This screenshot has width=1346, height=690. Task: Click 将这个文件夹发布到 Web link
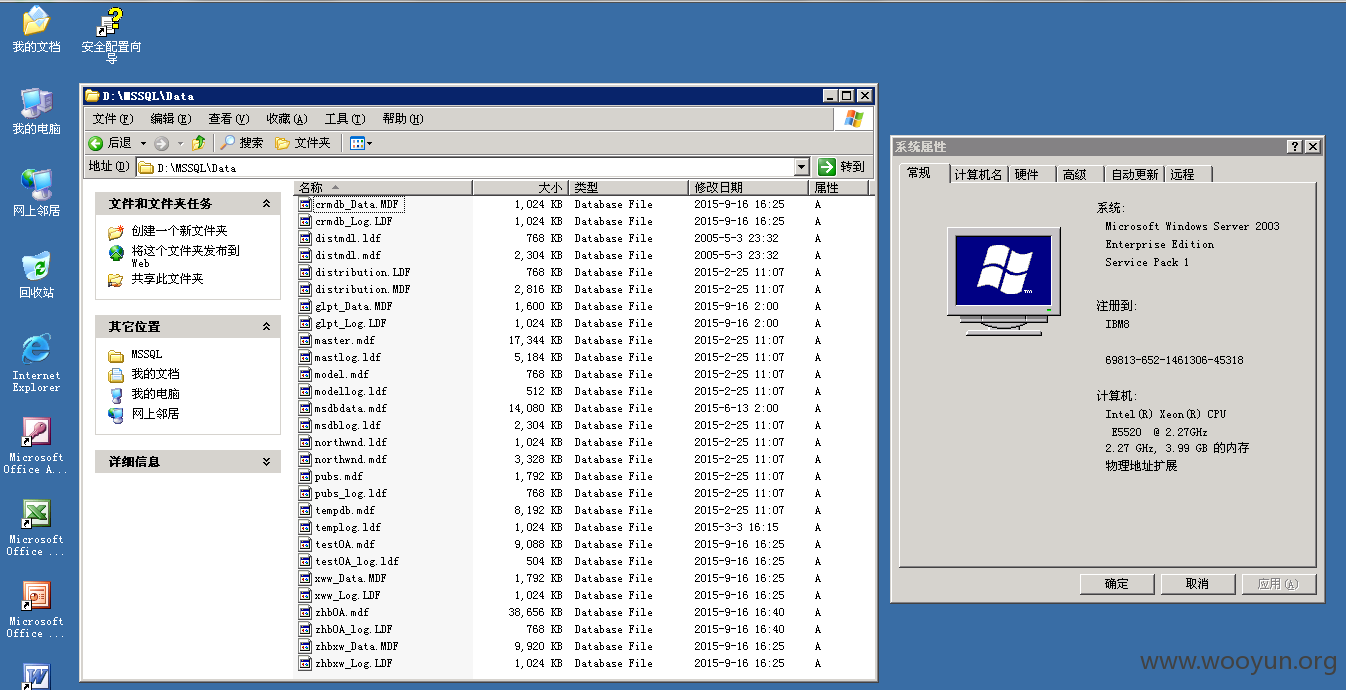coord(185,256)
